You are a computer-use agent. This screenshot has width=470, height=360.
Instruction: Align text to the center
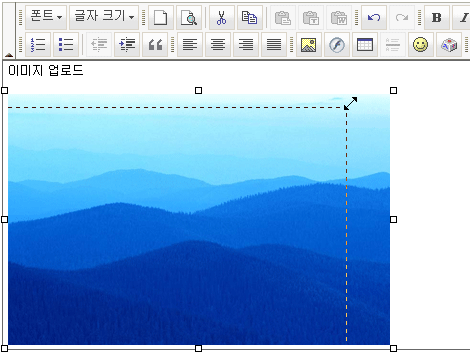tap(218, 44)
